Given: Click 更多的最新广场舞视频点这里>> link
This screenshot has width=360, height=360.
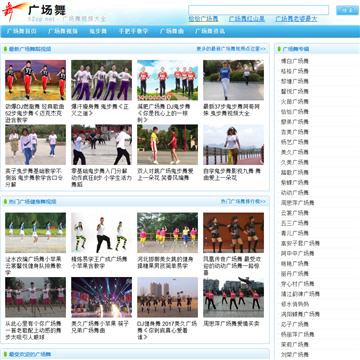Looking at the screenshot, I should 231,49.
